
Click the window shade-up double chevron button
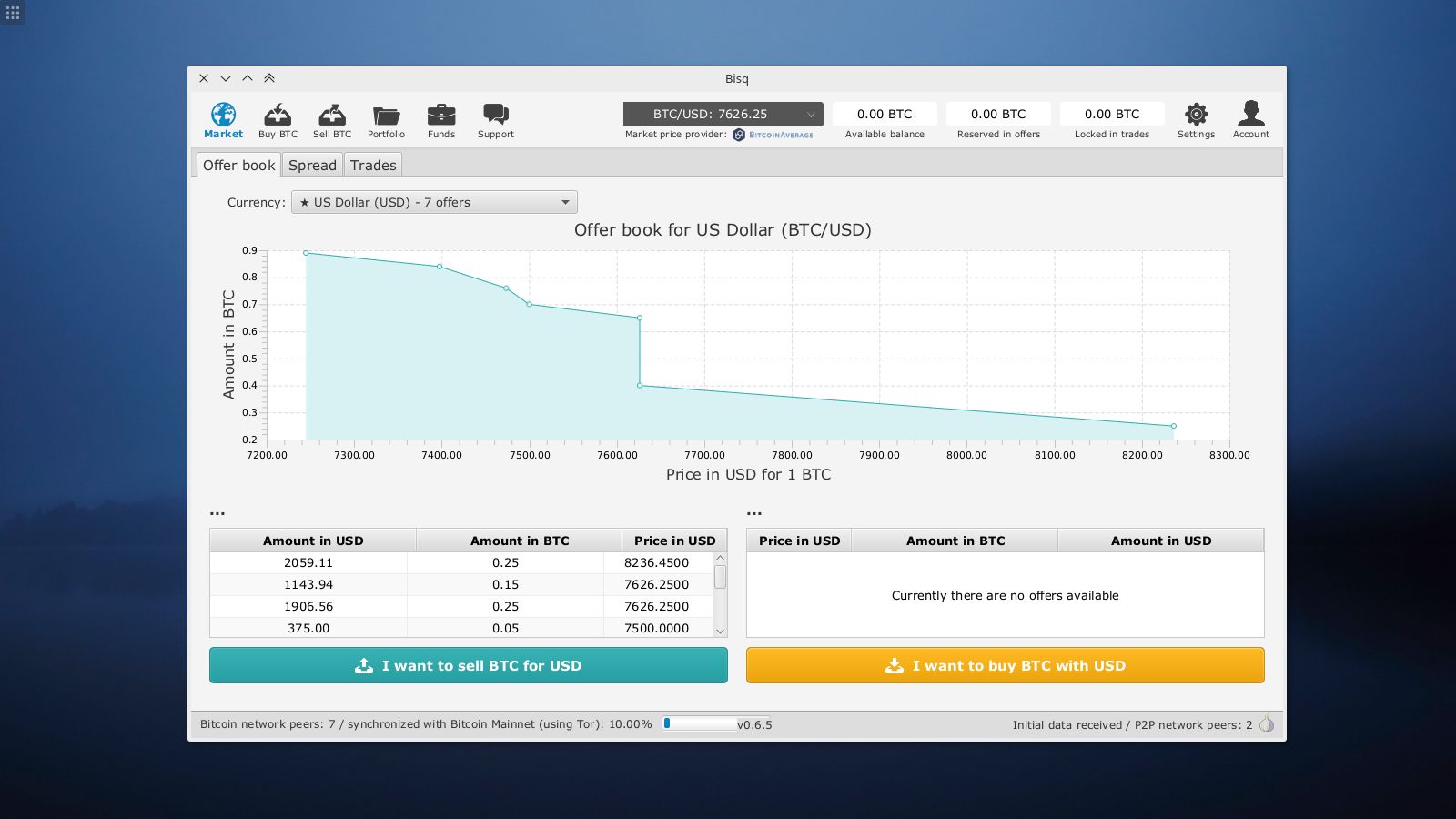click(269, 78)
